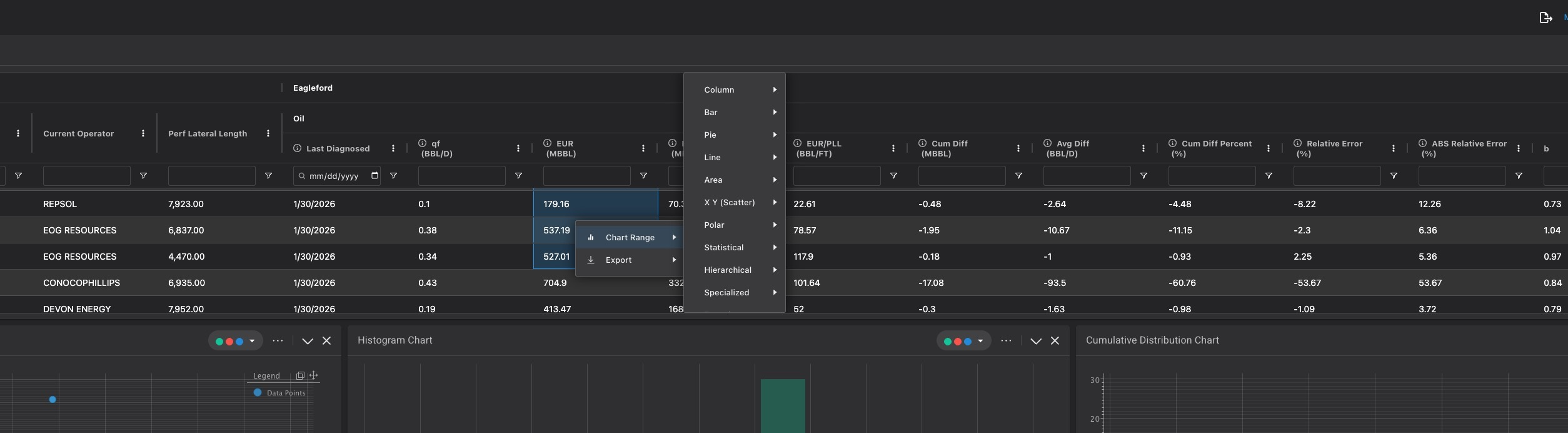Image resolution: width=1568 pixels, height=433 pixels.
Task: Open the calendar picker in the Last Diagnosed filter
Action: click(x=374, y=176)
